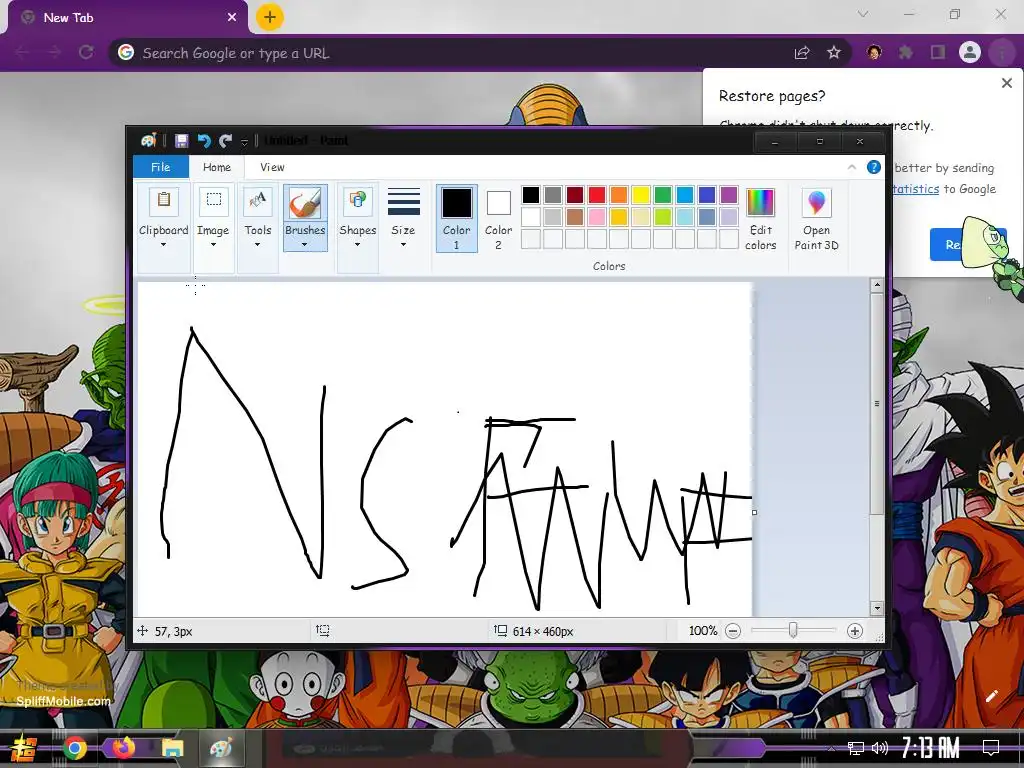Close the Restore pages popup
This screenshot has width=1024, height=768.
(x=1006, y=83)
